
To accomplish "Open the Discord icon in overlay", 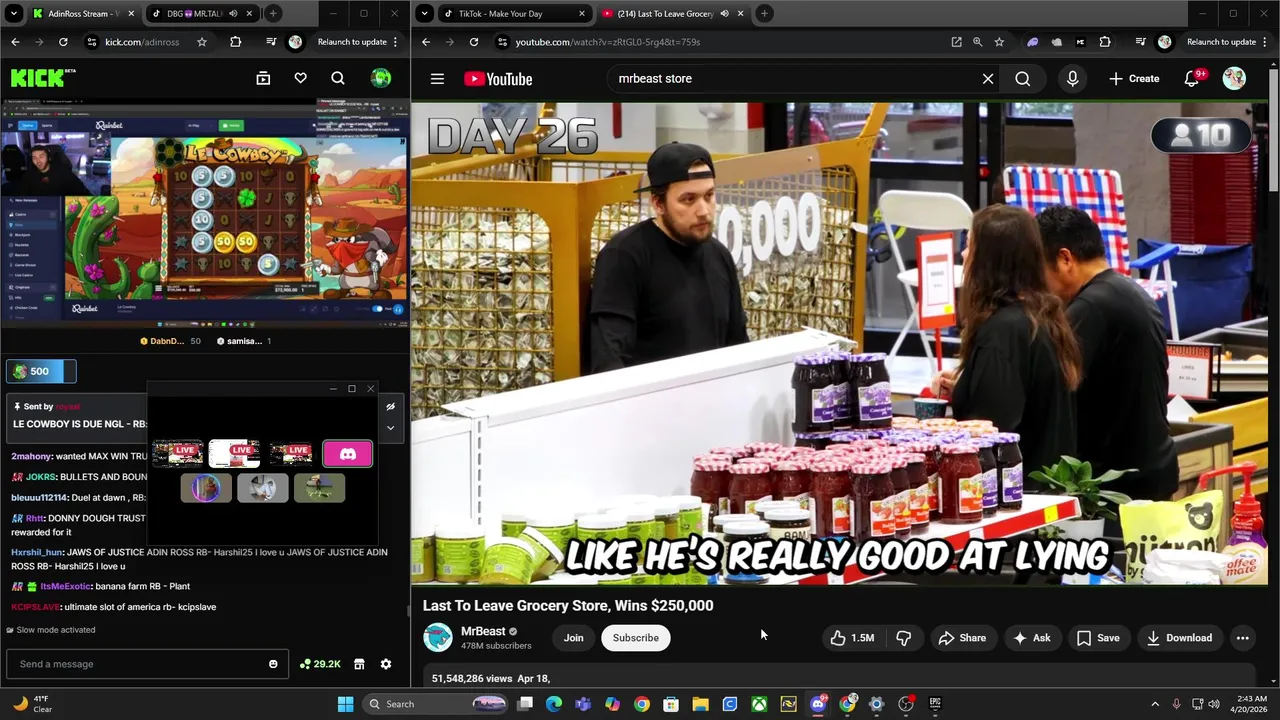I will pos(347,454).
